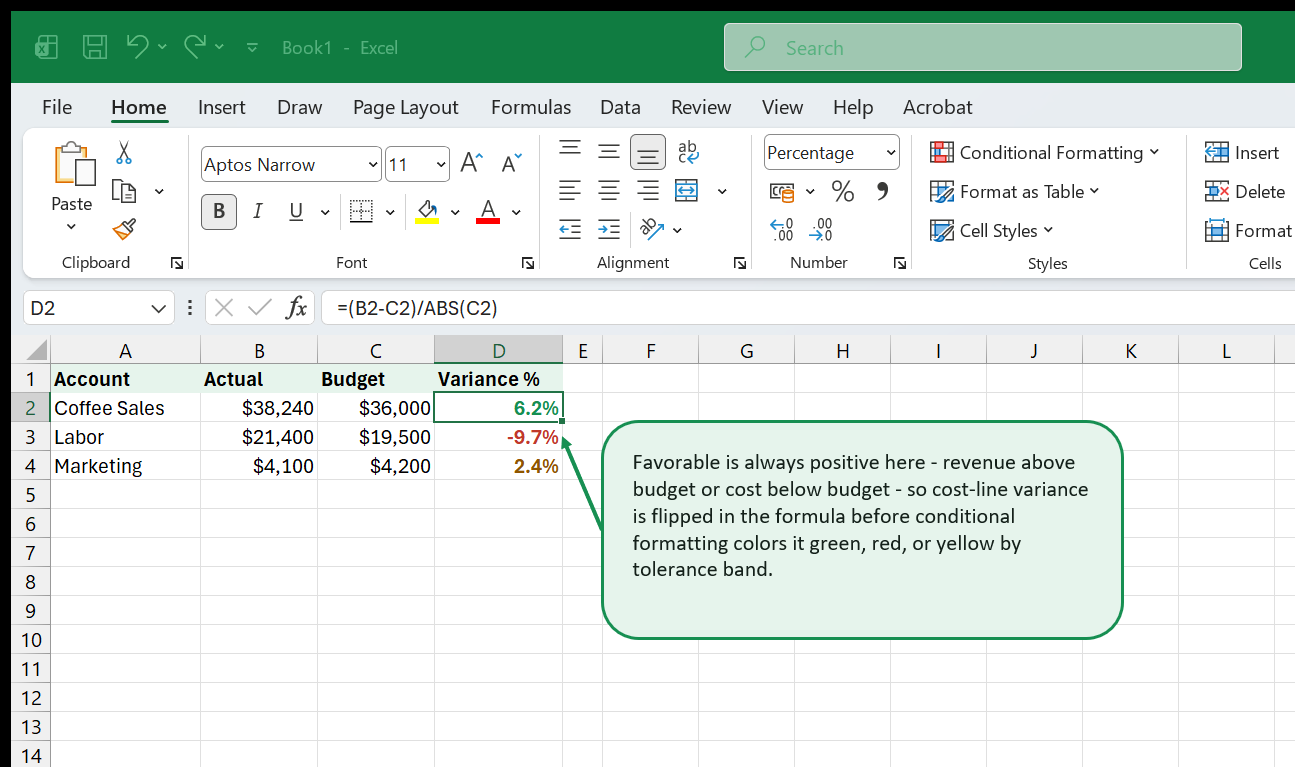Image resolution: width=1295 pixels, height=767 pixels.
Task: Click Increase Decimal icon
Action: click(781, 230)
